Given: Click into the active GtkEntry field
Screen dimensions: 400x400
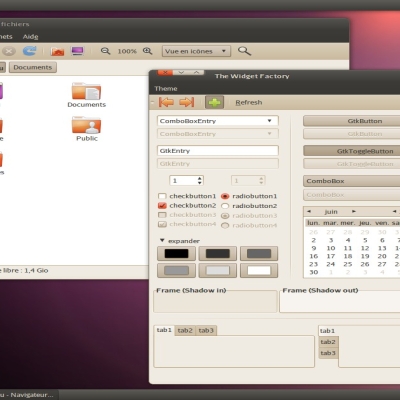Looking at the screenshot, I should coord(218,151).
